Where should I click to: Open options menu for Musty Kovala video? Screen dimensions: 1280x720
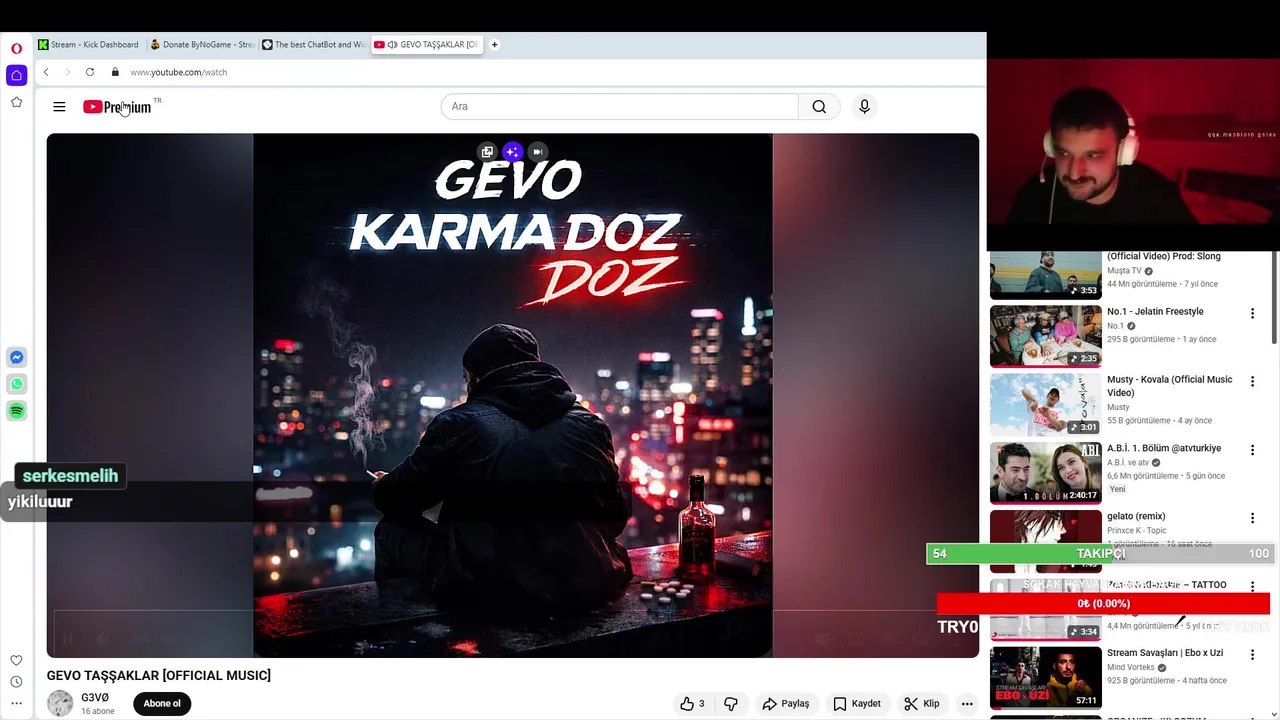(1252, 381)
